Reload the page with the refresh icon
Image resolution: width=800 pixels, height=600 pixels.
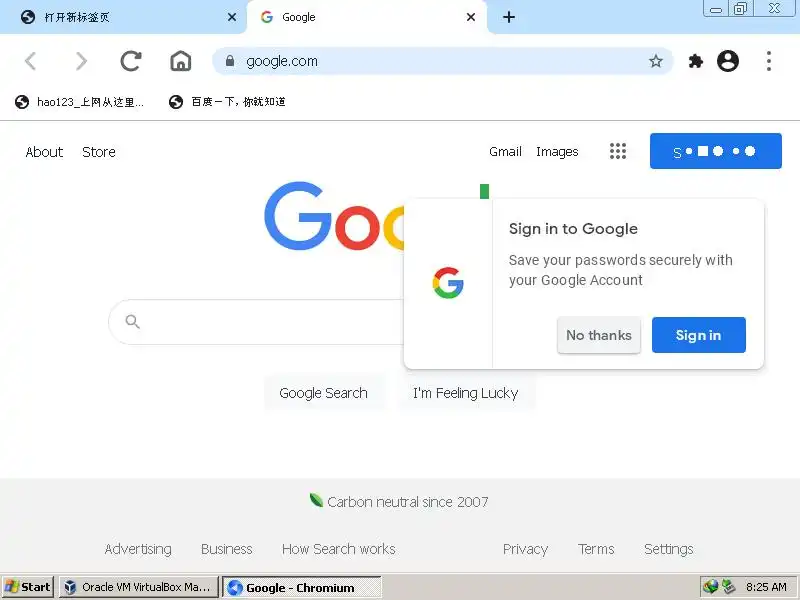[x=131, y=61]
